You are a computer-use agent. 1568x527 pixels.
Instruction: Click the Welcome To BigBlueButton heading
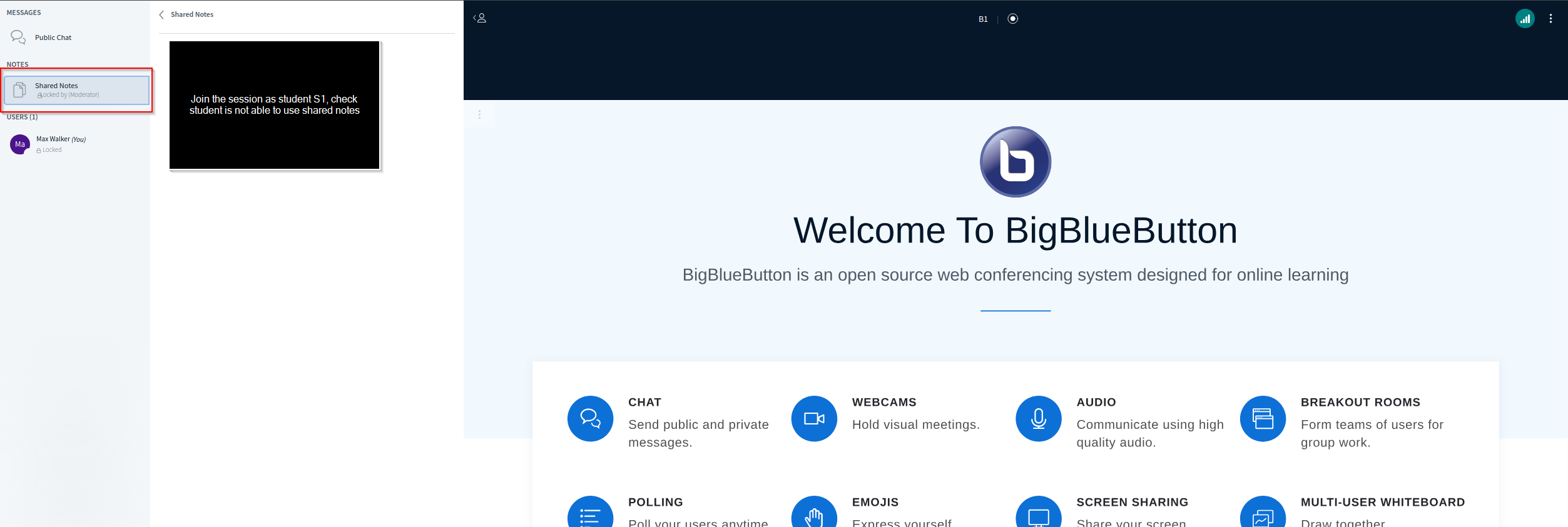(x=1016, y=230)
